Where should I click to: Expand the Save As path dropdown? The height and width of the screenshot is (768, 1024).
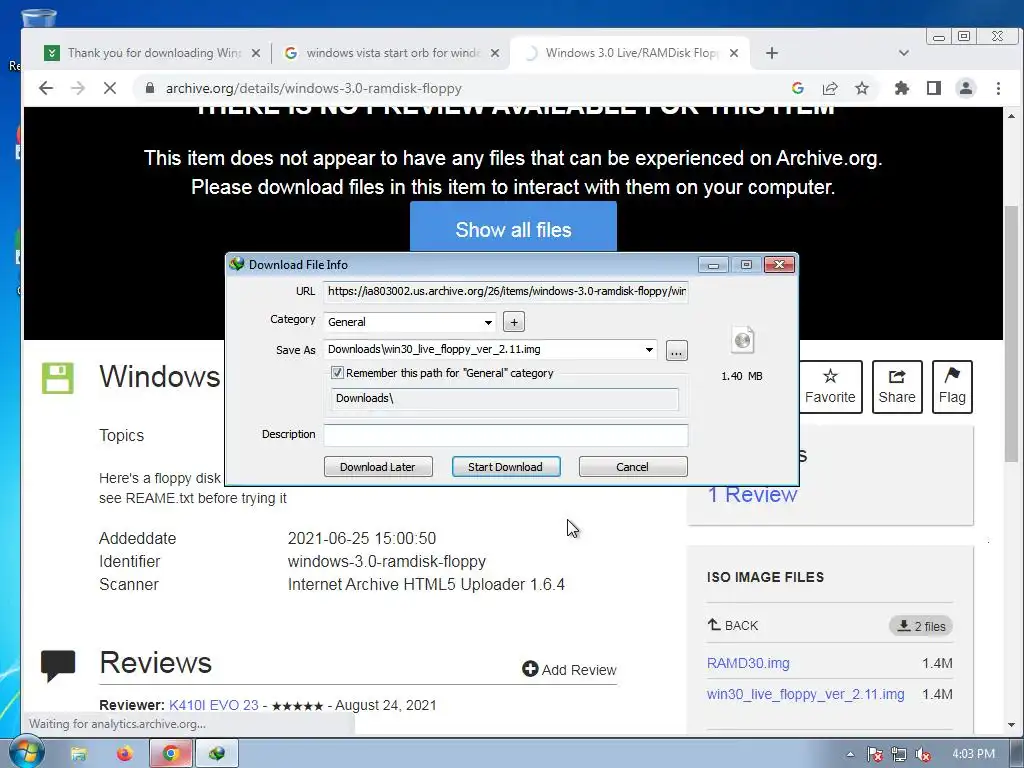(649, 349)
